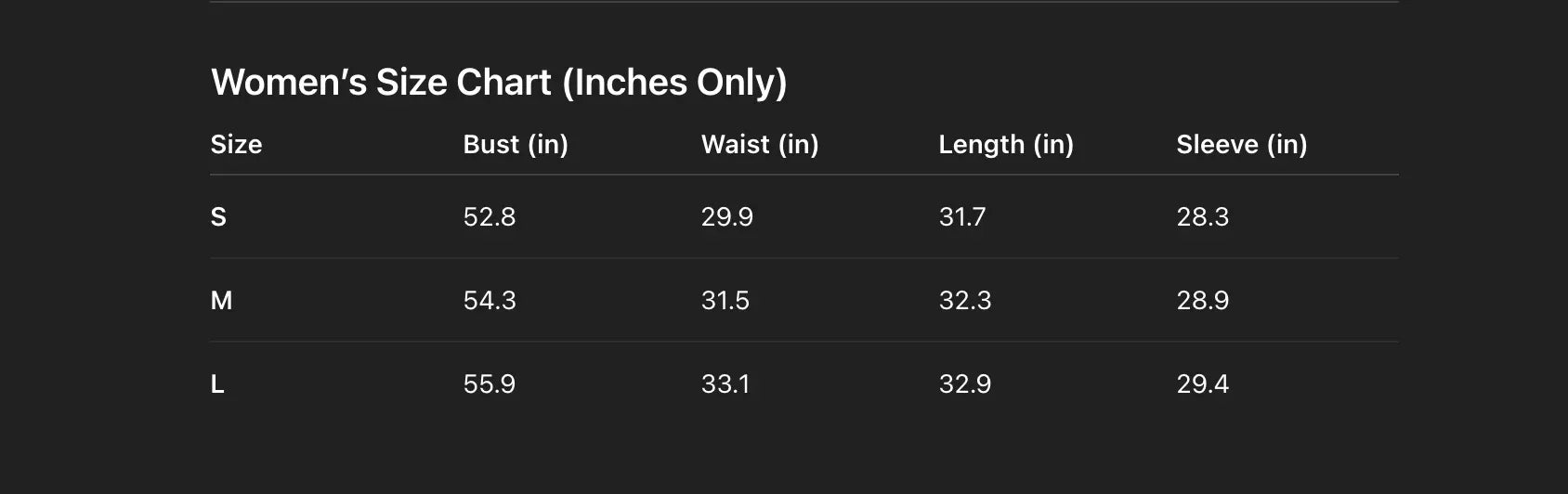Click the Size column header
This screenshot has width=1568, height=494.
[236, 145]
